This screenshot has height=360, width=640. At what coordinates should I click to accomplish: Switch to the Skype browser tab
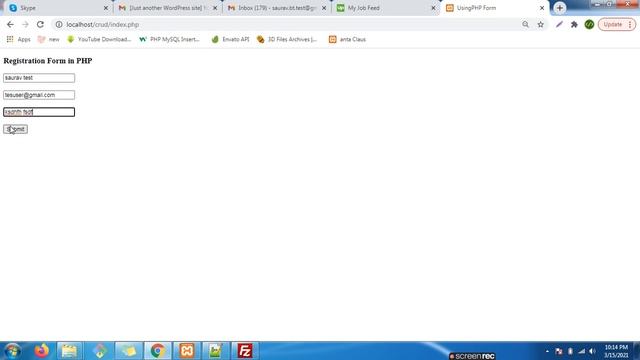tap(57, 8)
